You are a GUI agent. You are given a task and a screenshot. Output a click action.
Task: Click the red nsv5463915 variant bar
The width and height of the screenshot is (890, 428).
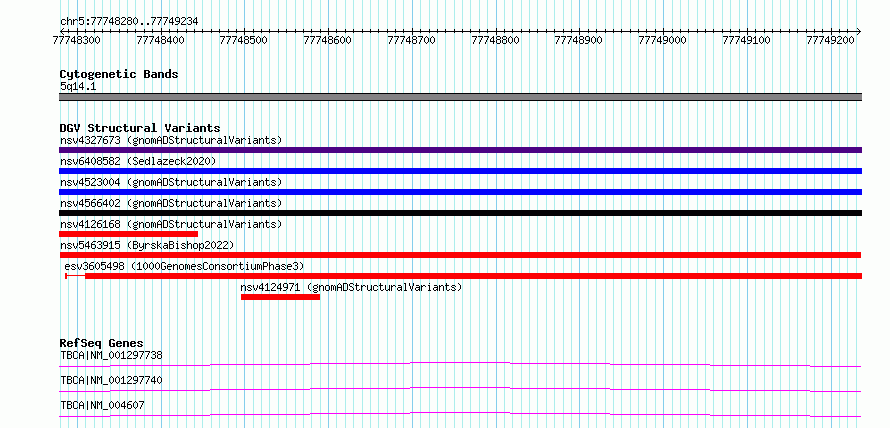click(x=460, y=255)
